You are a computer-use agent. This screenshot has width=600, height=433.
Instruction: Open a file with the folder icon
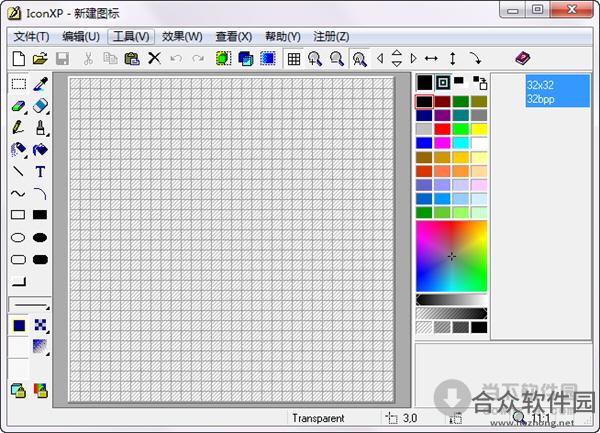tap(40, 59)
